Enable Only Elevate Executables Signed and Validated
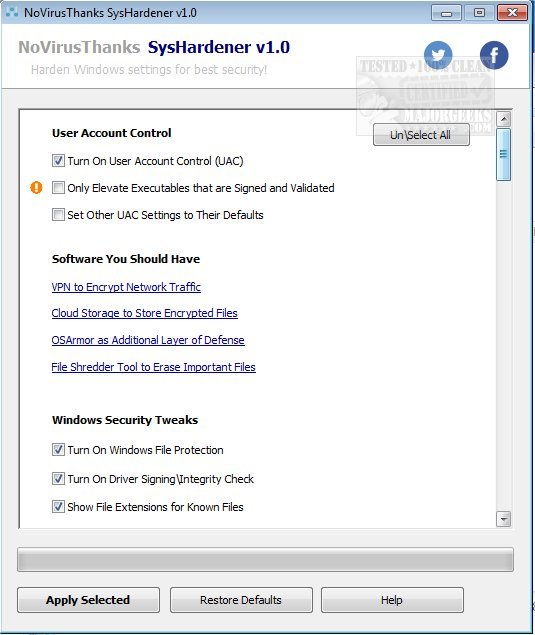This screenshot has height=635, width=535. [x=58, y=188]
